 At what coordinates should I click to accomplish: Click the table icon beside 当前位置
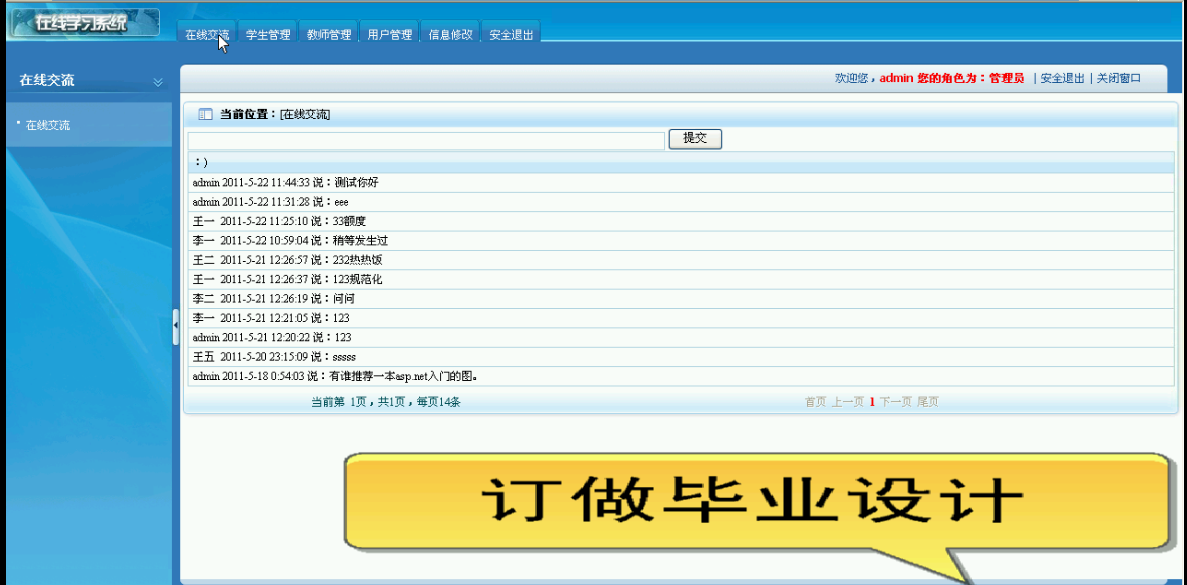(205, 114)
